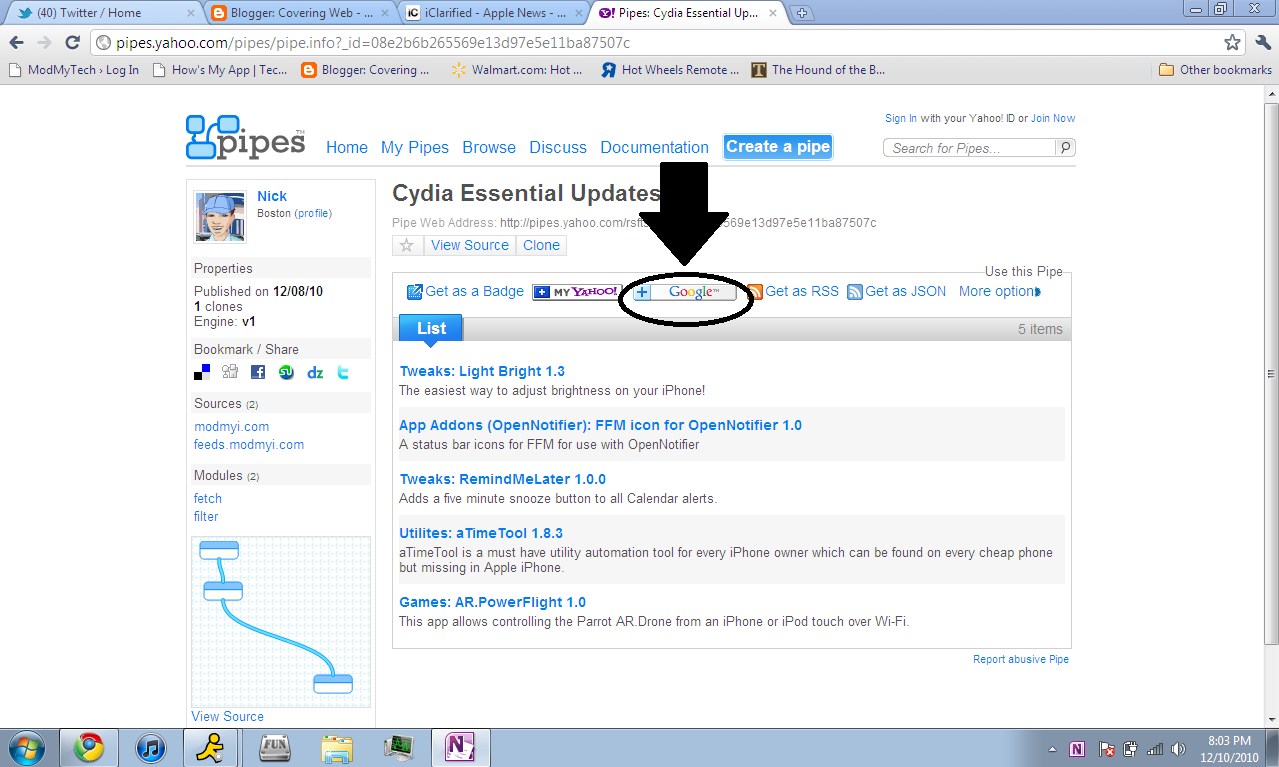Click the Get as RSS feed icon

[x=755, y=291]
